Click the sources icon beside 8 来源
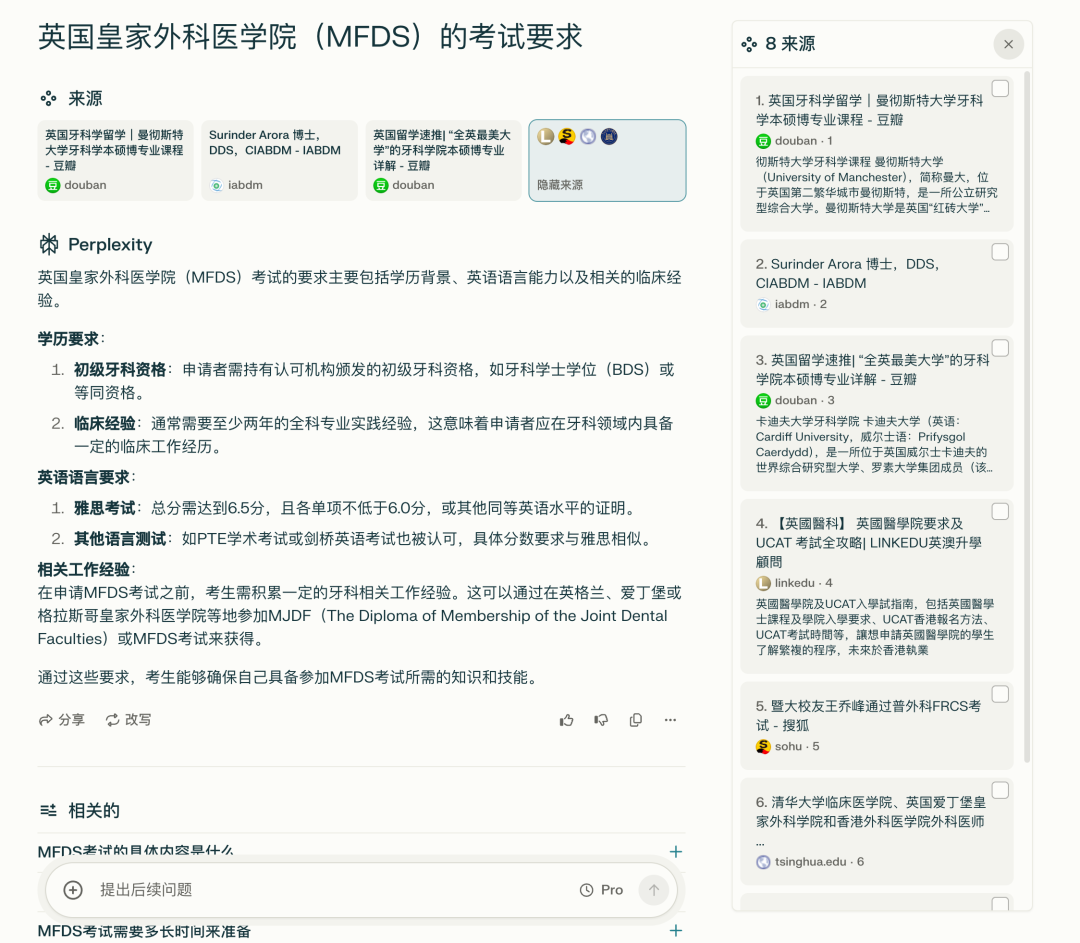 pyautogui.click(x=749, y=45)
